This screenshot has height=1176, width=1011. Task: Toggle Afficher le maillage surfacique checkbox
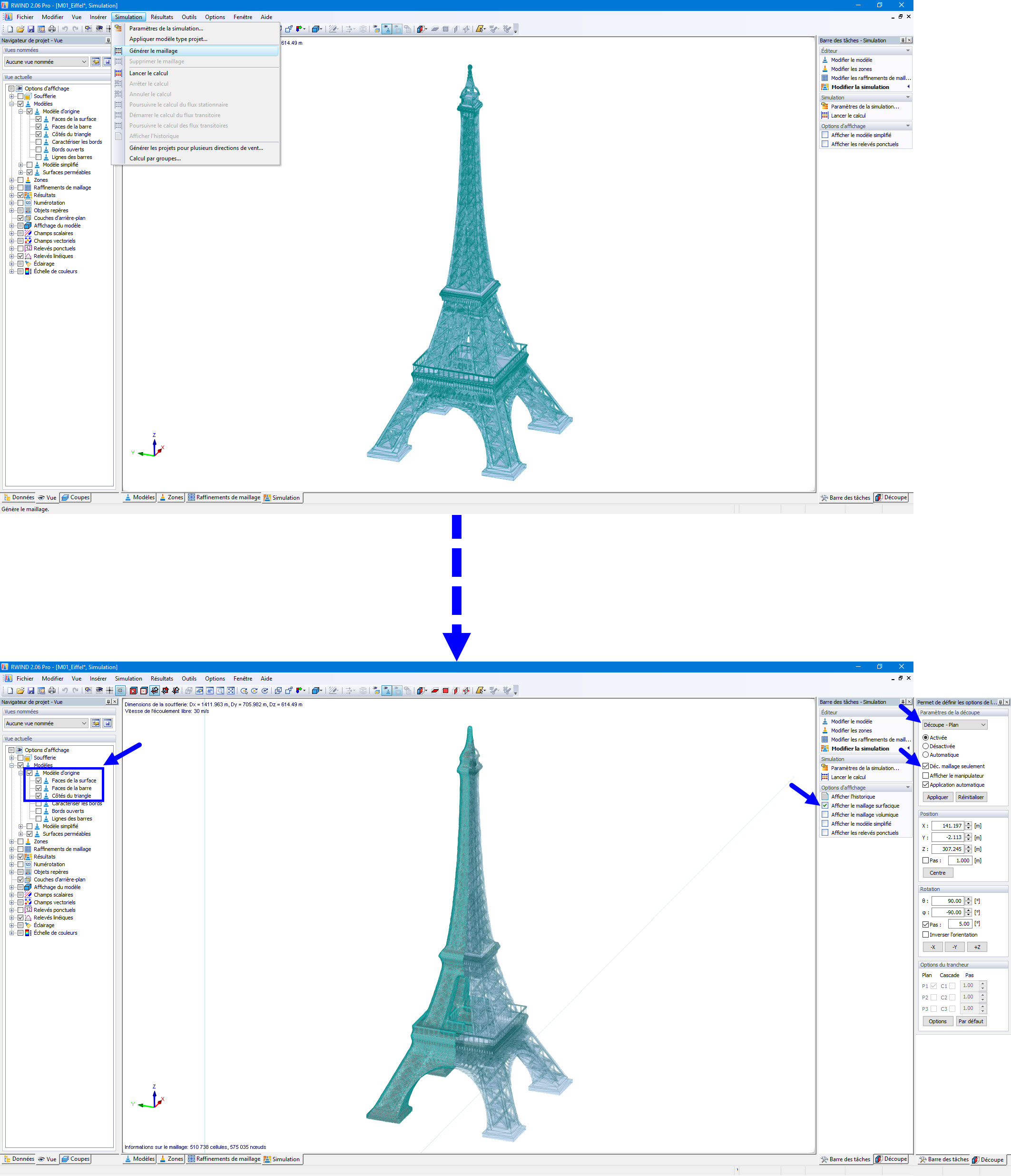coord(825,805)
